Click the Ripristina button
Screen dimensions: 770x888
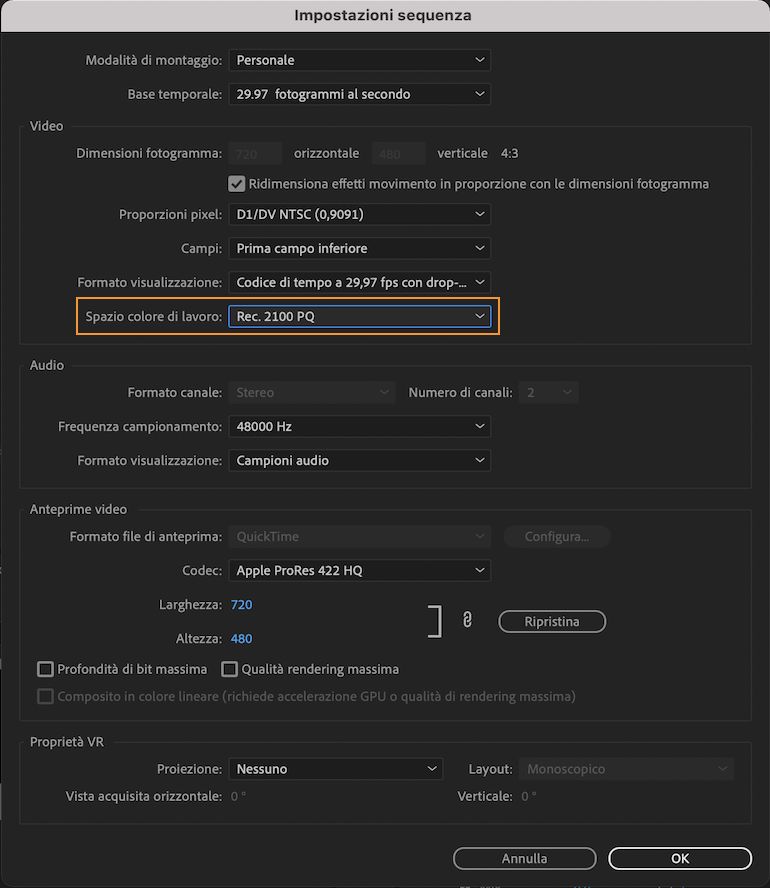click(x=552, y=621)
